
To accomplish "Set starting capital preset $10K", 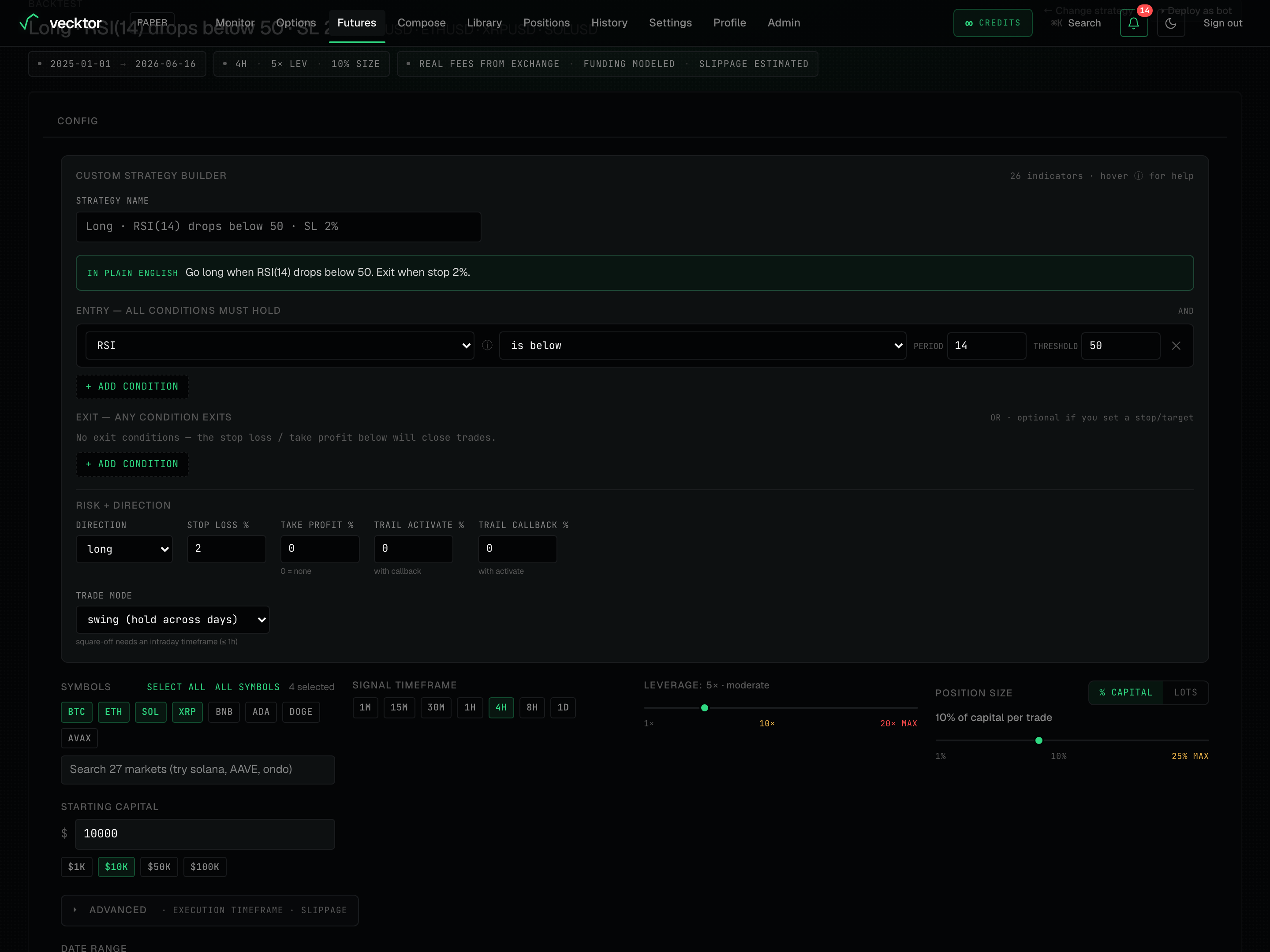I will [x=116, y=866].
